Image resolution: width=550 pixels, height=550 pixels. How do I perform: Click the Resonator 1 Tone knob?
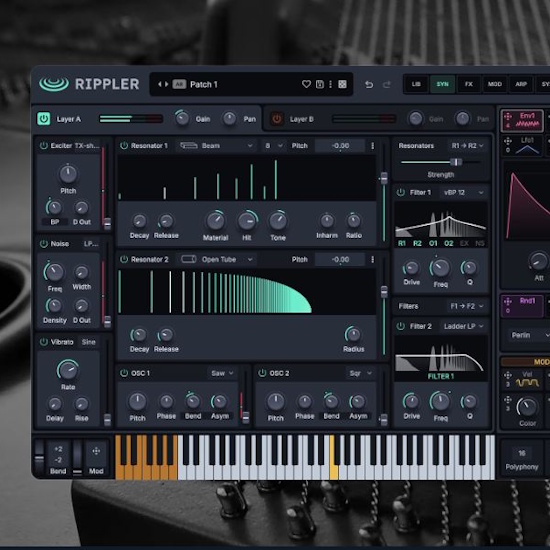click(x=278, y=221)
